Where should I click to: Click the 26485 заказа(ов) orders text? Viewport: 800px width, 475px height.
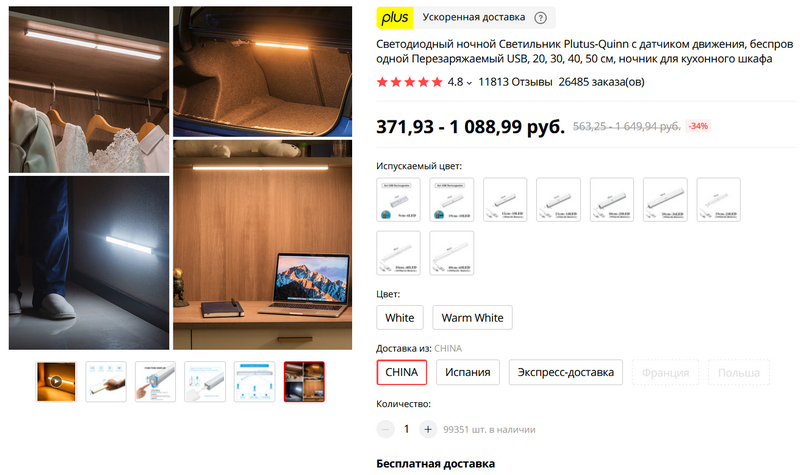[601, 82]
